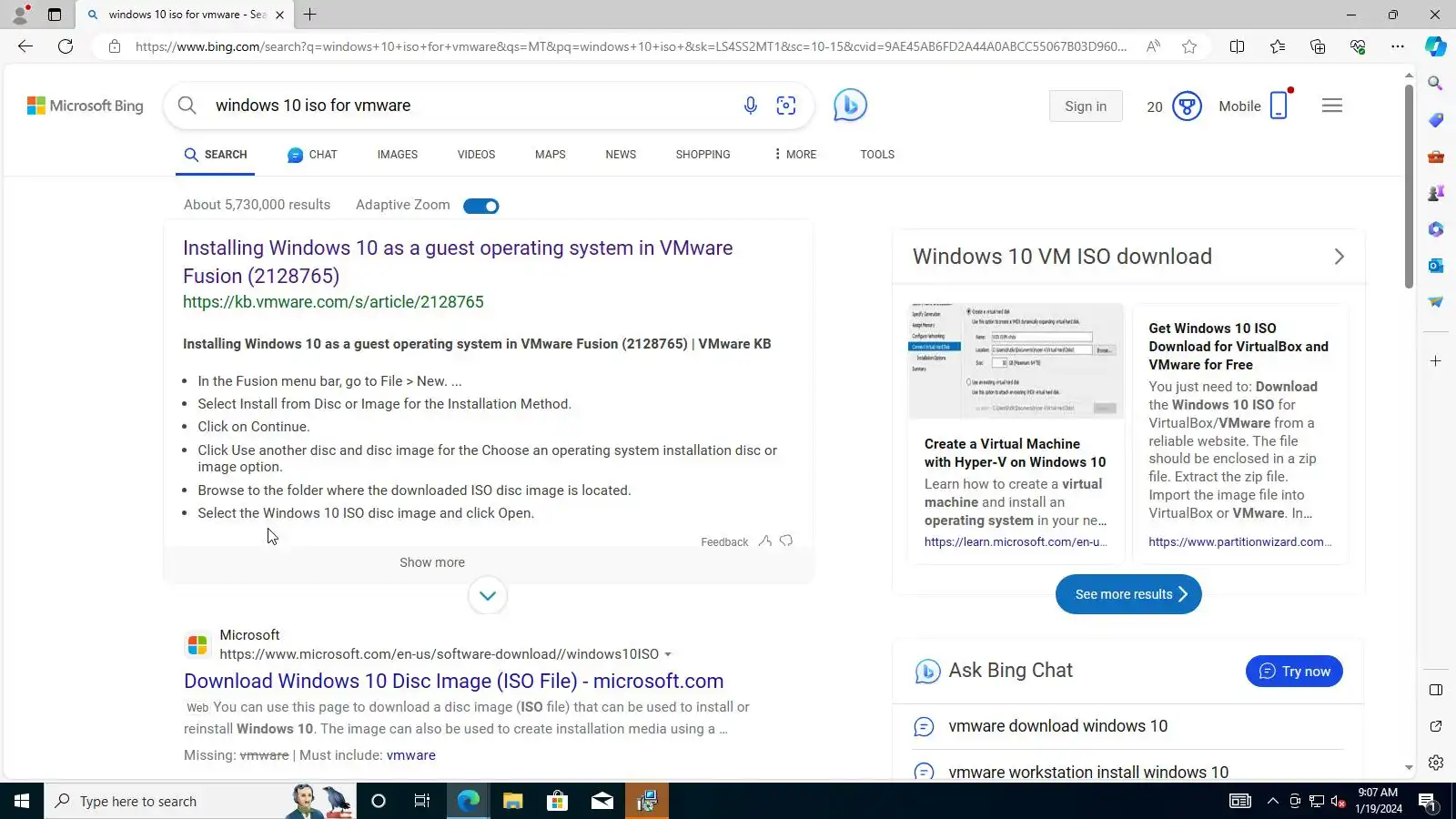The width and height of the screenshot is (1456, 819).
Task: Open partitionwizard.com link
Action: pos(1239,541)
